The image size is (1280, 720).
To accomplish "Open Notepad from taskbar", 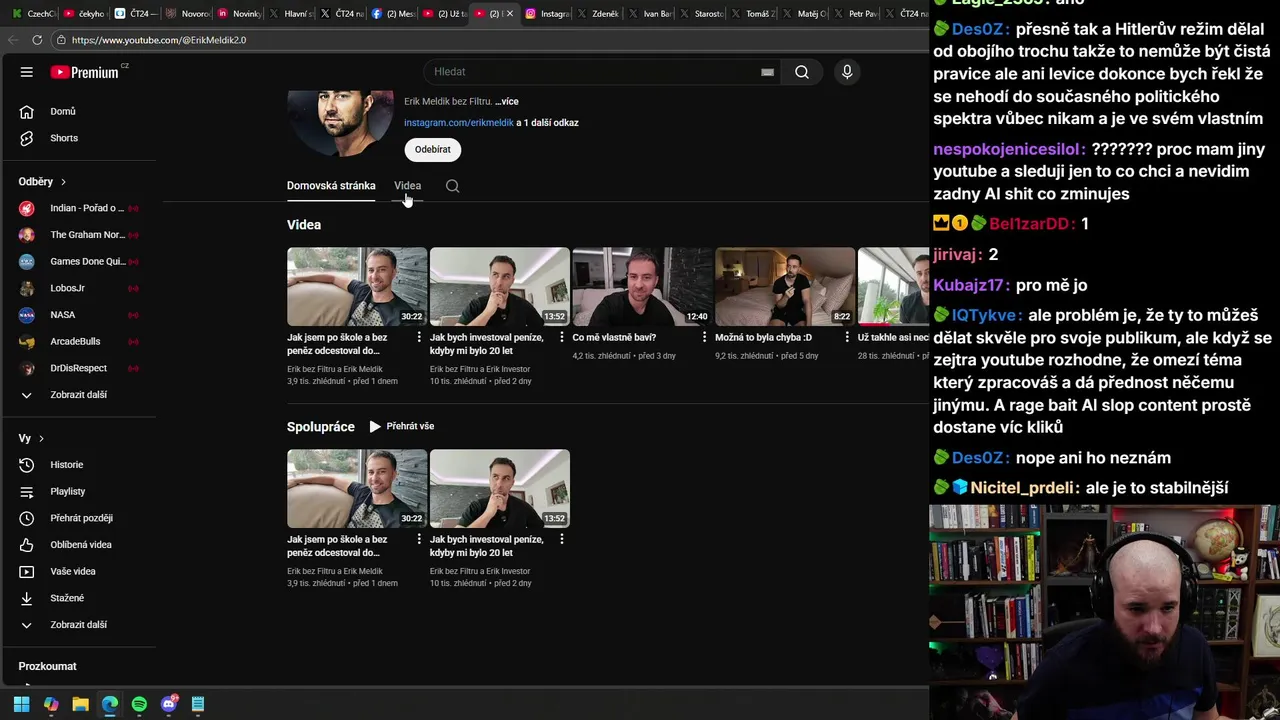I will coord(198,704).
